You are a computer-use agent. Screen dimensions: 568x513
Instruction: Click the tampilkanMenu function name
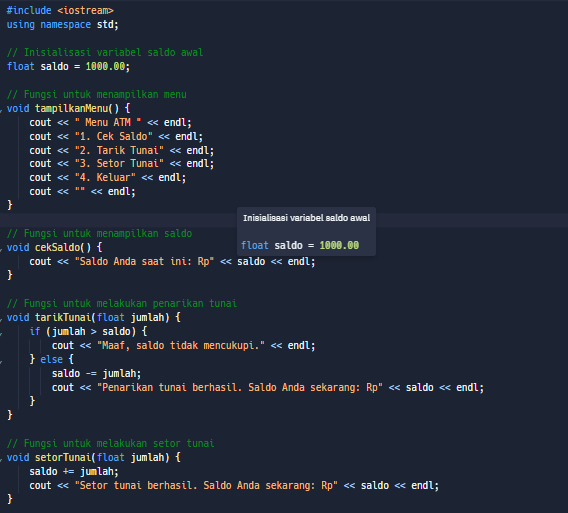(71, 108)
